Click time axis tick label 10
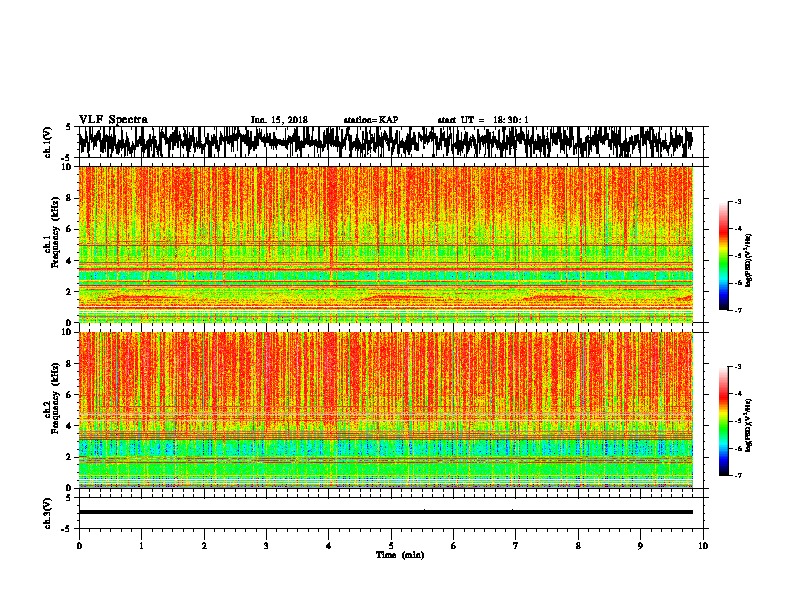Viewport: 792px width, 612px height. pos(703,546)
